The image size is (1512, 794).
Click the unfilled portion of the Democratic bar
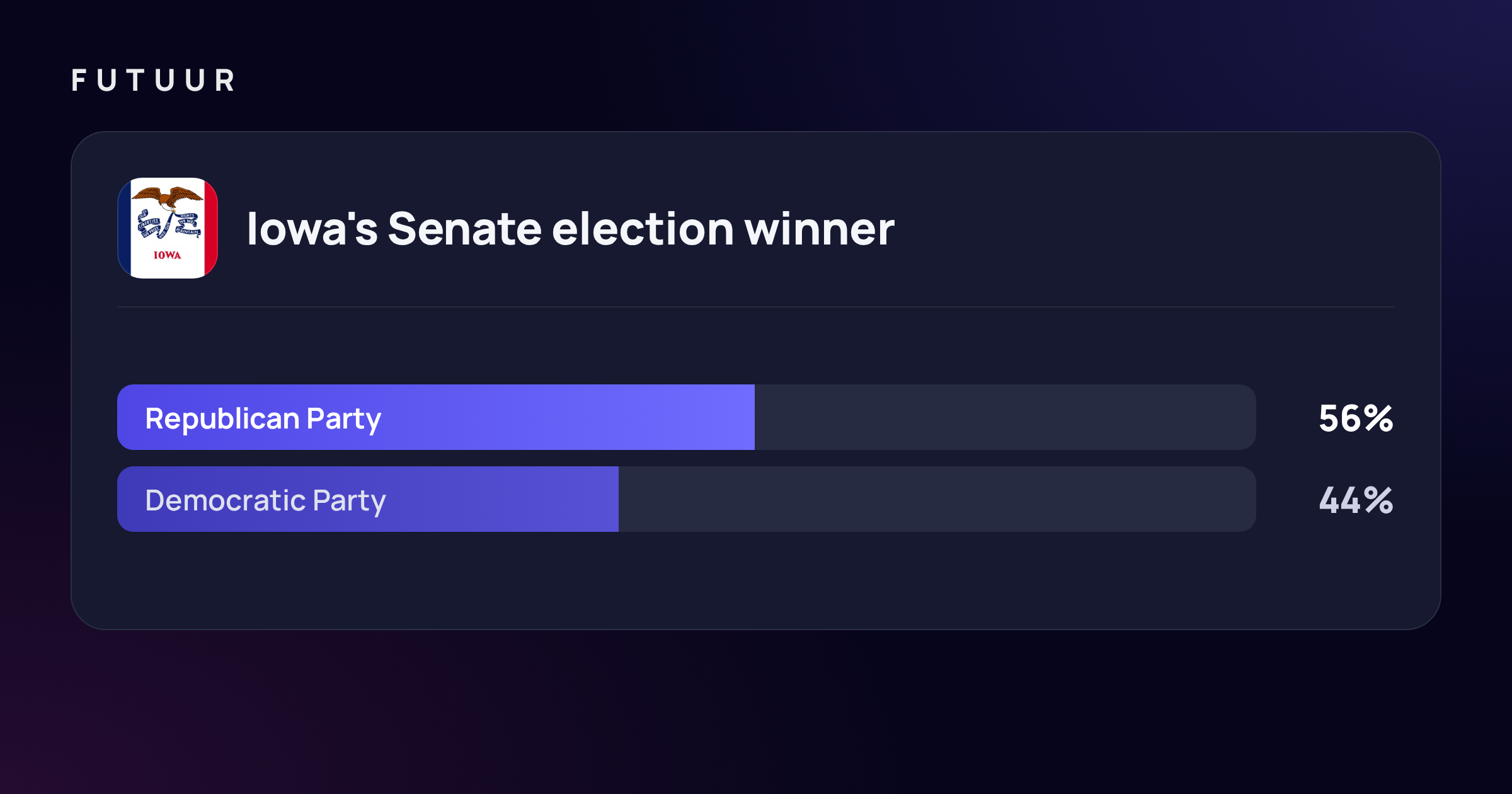pyautogui.click(x=937, y=499)
